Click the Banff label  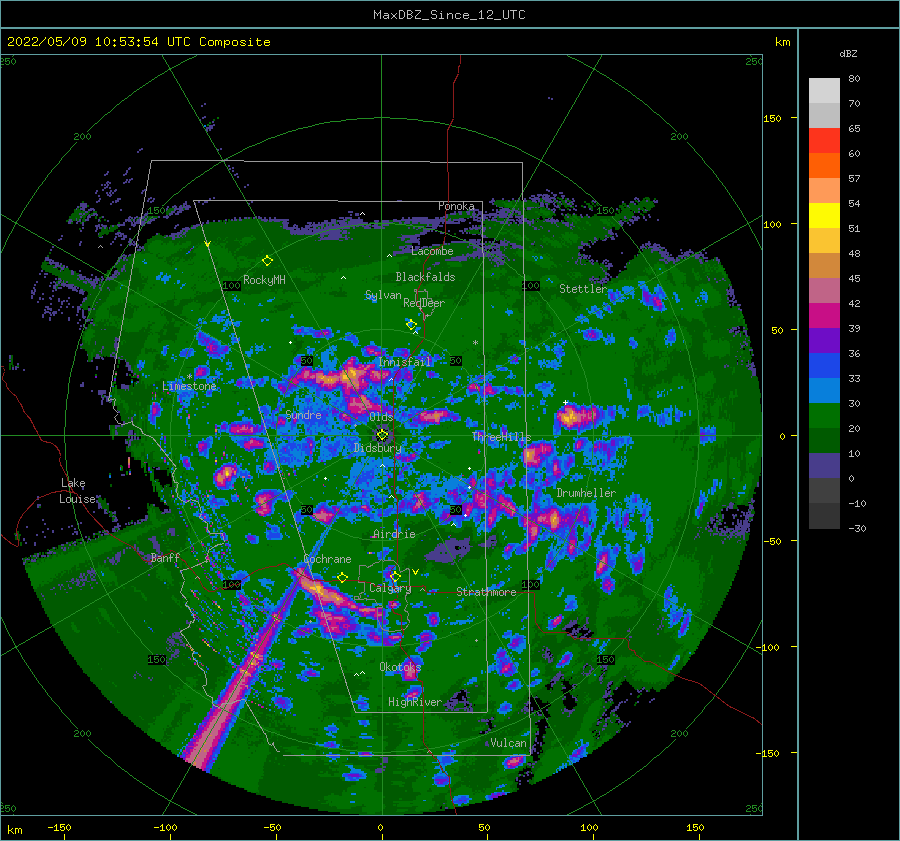[x=165, y=558]
